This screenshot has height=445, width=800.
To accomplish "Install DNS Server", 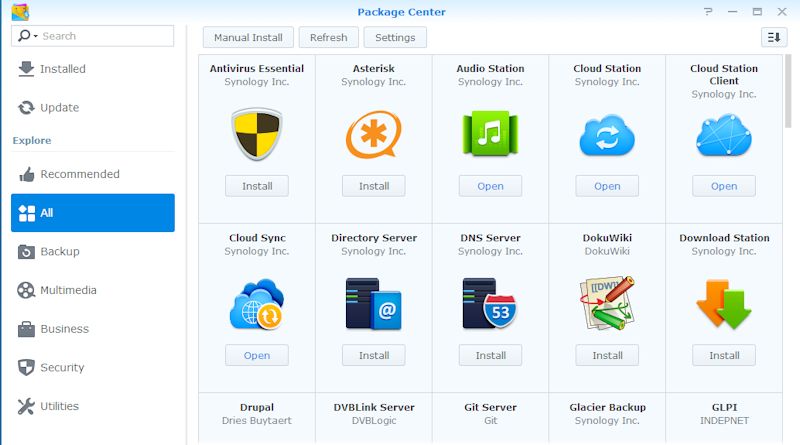I will [x=490, y=356].
